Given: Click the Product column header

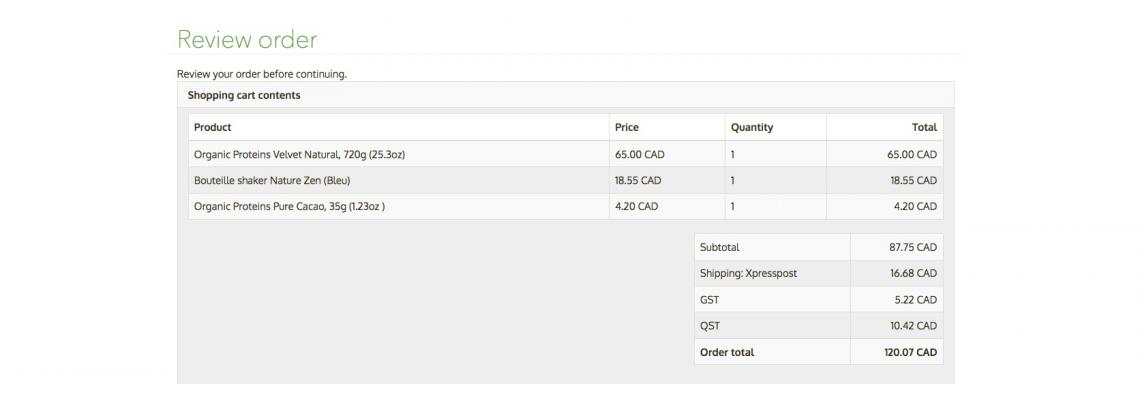Looking at the screenshot, I should click(x=212, y=127).
